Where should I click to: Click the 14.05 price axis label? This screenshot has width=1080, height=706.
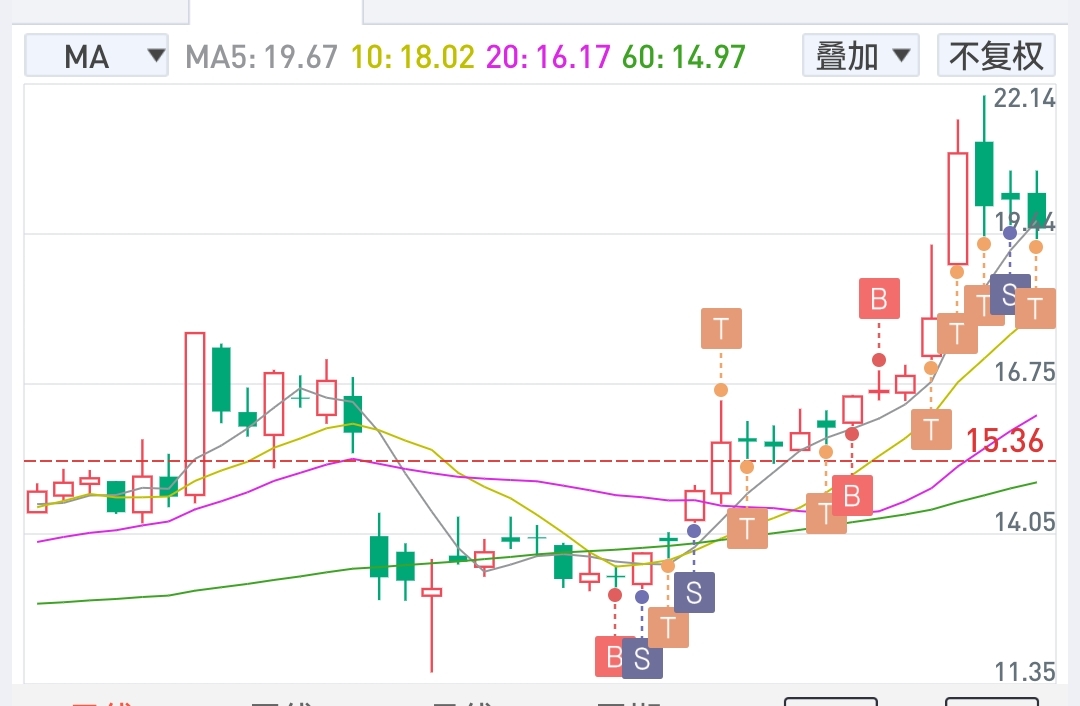coord(1024,523)
